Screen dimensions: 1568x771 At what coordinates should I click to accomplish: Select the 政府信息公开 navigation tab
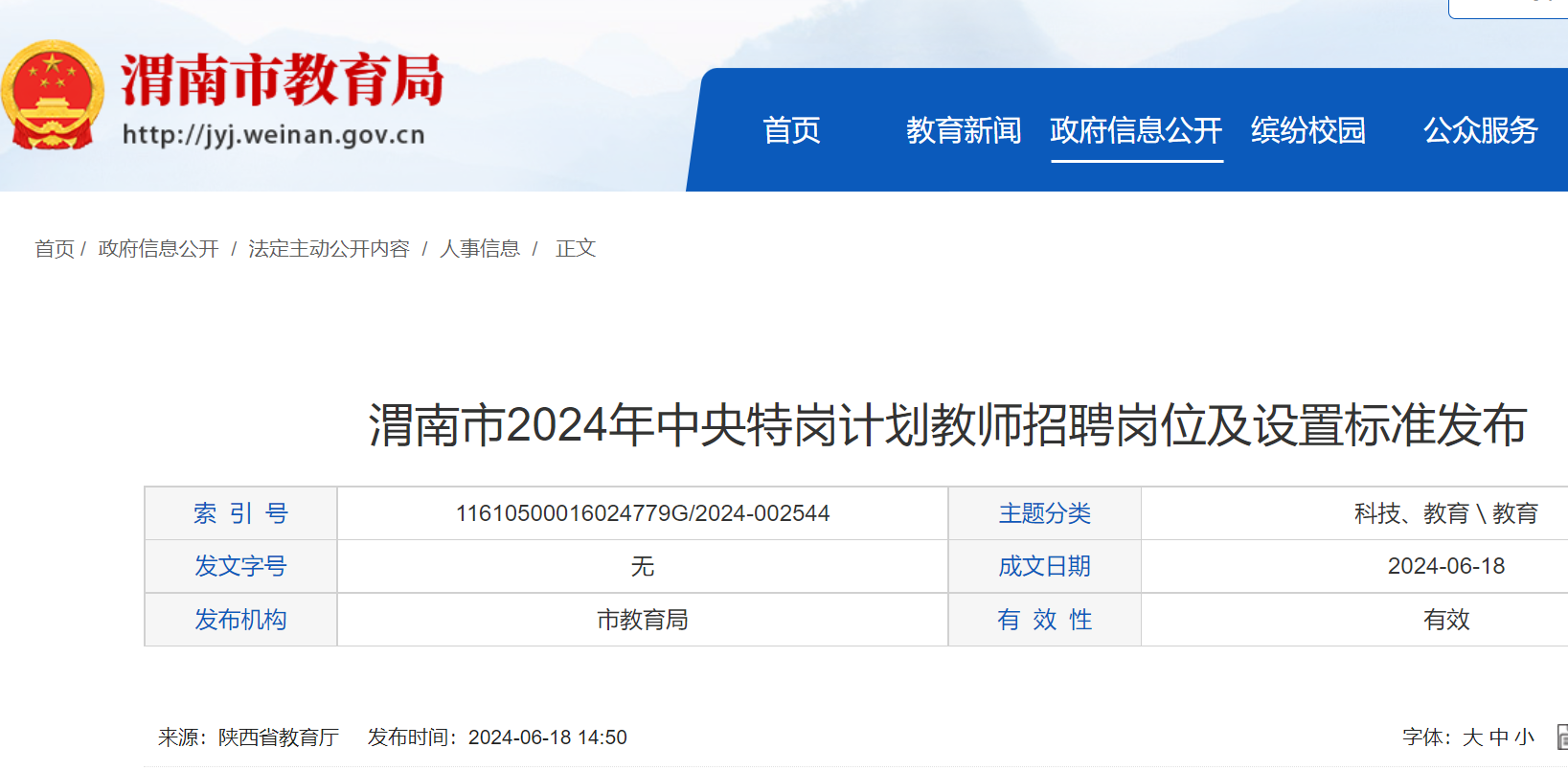coord(1136,130)
